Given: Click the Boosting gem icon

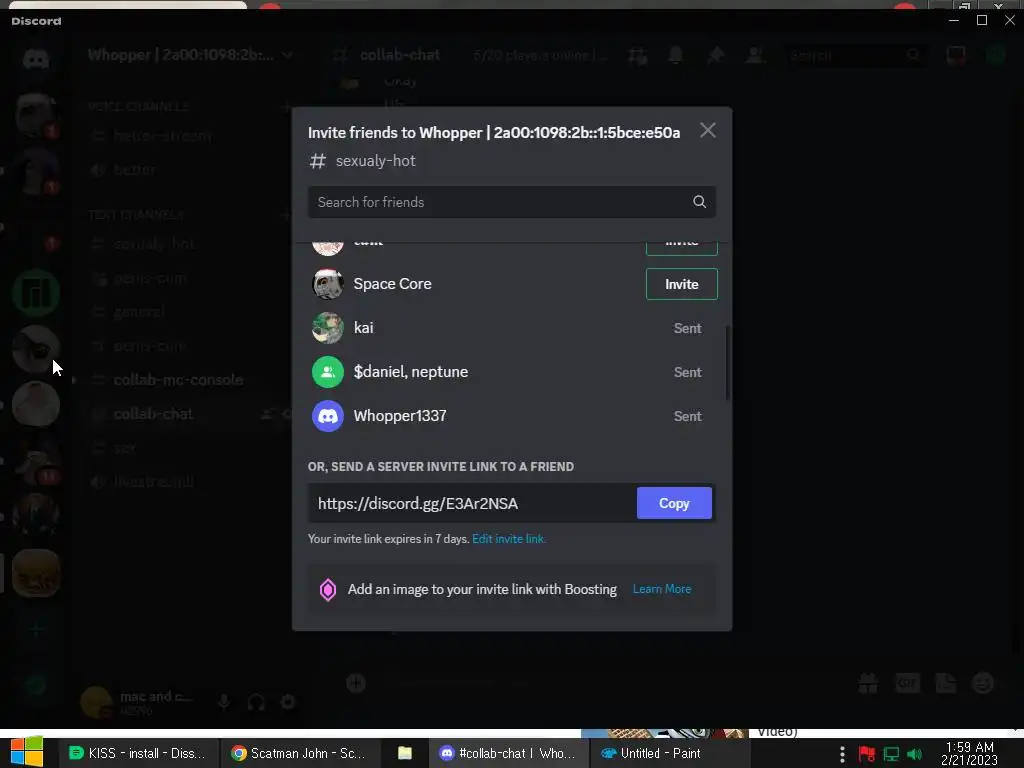Looking at the screenshot, I should (328, 590).
